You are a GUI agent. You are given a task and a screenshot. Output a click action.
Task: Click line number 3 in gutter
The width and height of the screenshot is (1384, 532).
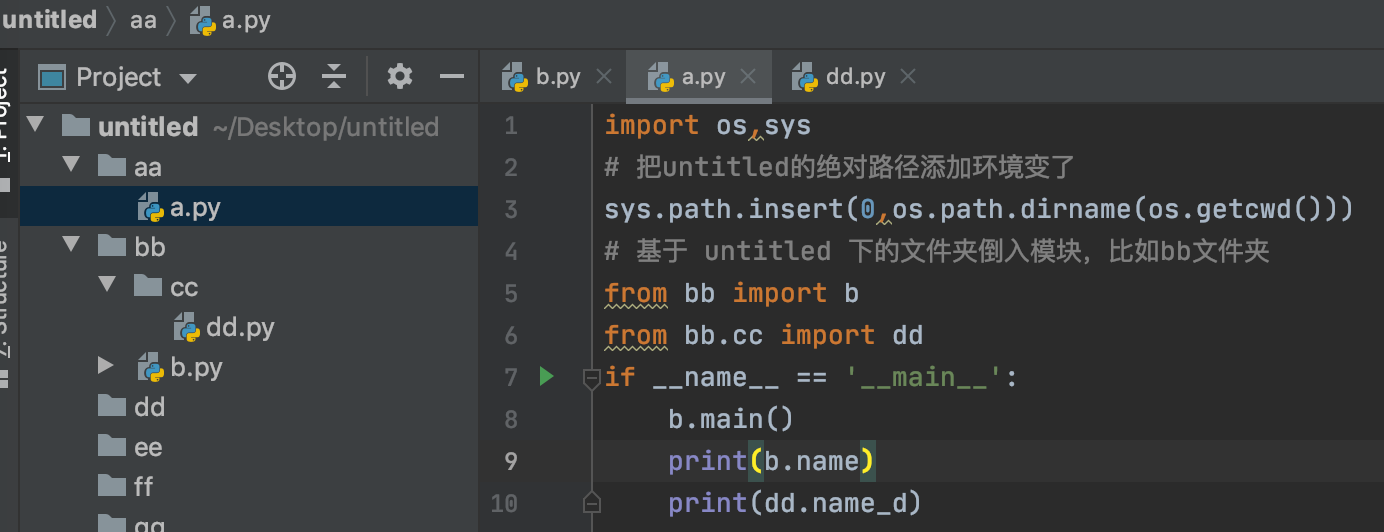click(x=511, y=210)
